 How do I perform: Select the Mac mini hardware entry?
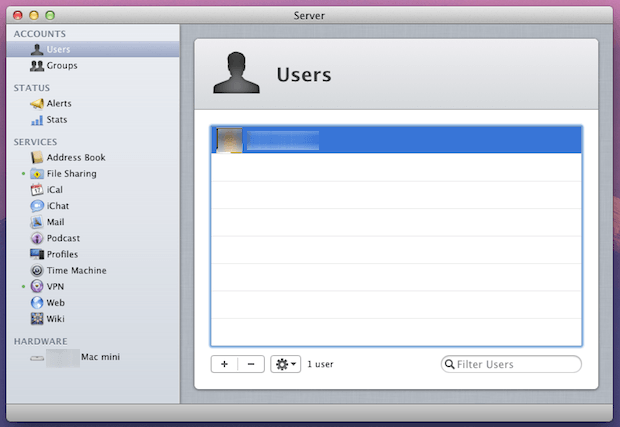point(101,356)
